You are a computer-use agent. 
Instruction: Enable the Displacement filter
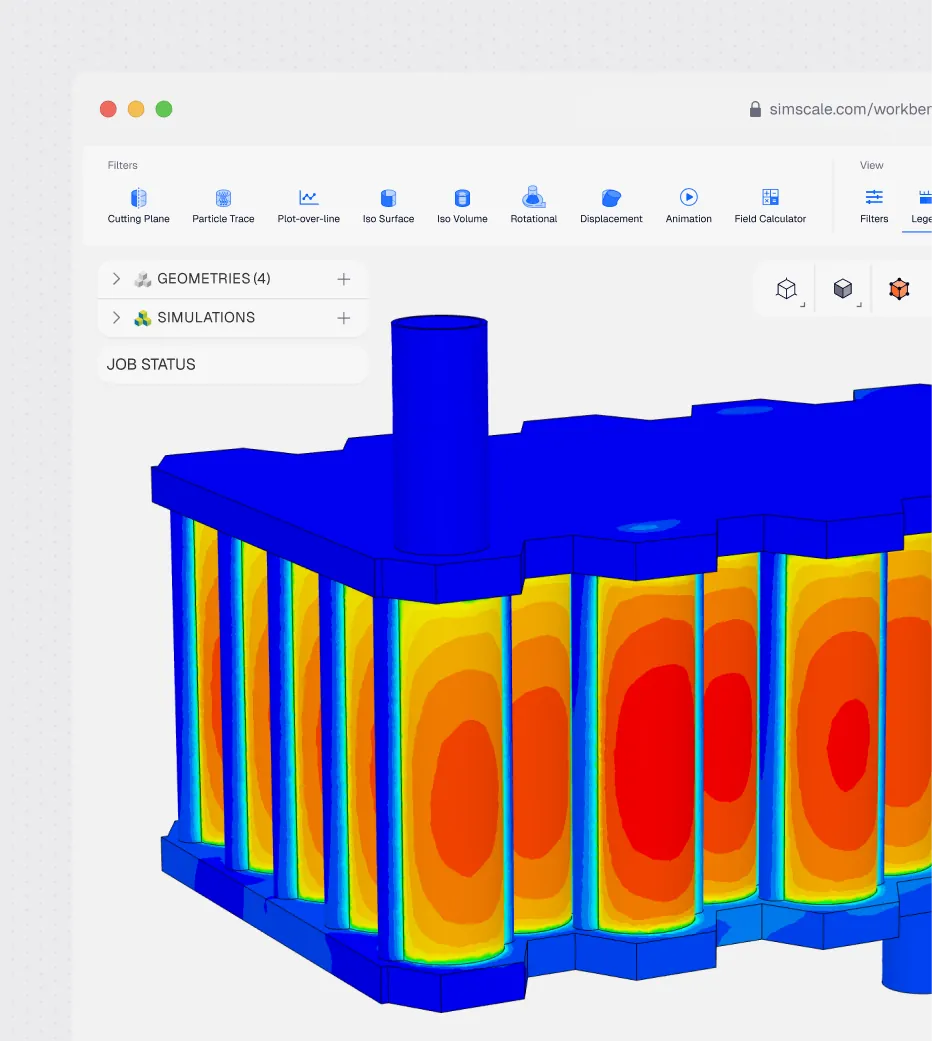611,206
